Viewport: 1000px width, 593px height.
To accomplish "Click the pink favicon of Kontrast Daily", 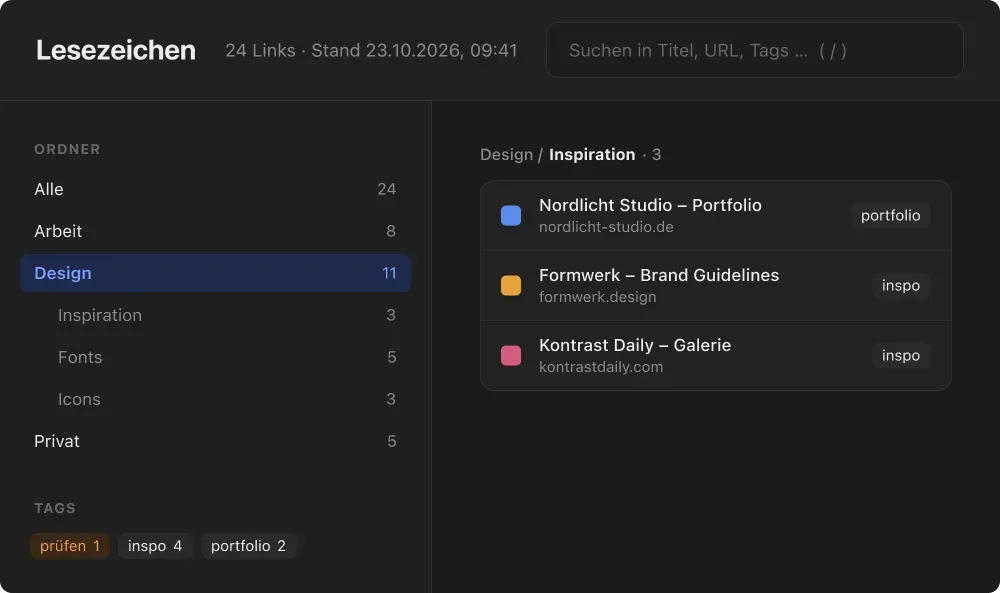I will (x=511, y=356).
